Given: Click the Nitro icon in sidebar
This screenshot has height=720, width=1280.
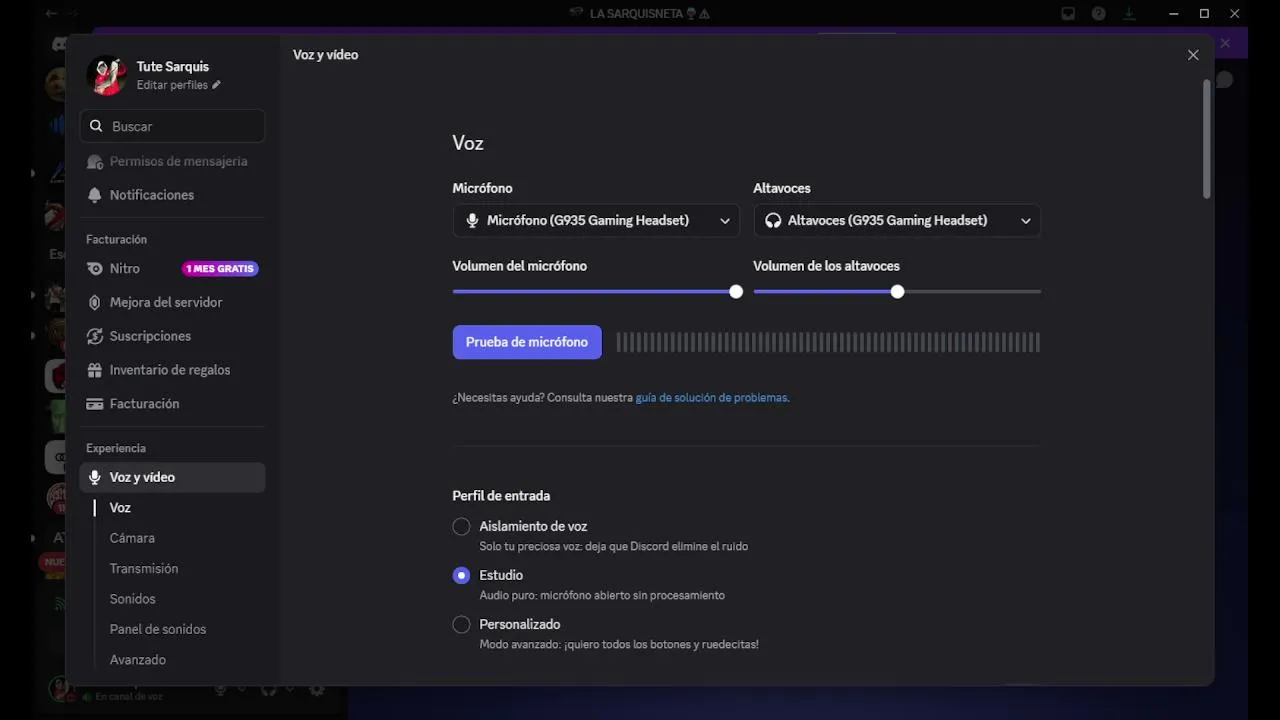Looking at the screenshot, I should coord(95,269).
